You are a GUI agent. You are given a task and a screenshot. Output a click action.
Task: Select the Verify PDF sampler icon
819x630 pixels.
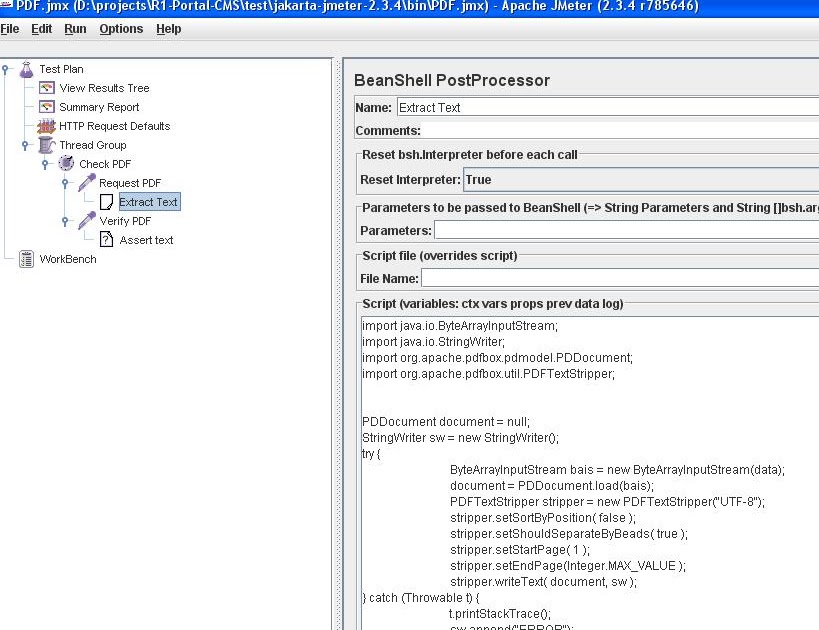[x=86, y=221]
